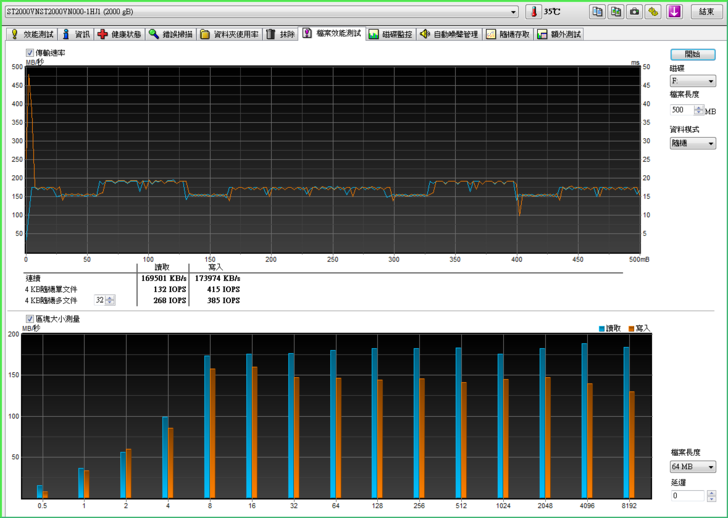Click the thermometer temperature icon

click(x=534, y=11)
